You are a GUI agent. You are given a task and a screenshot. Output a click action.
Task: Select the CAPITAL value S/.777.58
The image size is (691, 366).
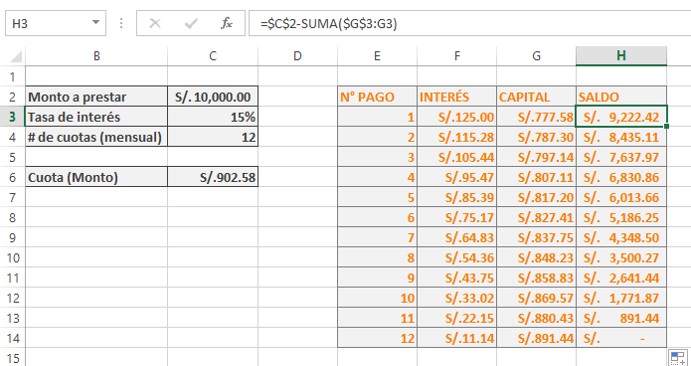point(536,117)
